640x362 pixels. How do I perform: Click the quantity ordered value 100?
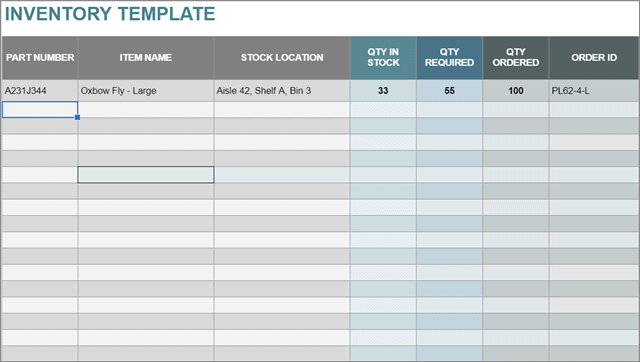pos(516,91)
